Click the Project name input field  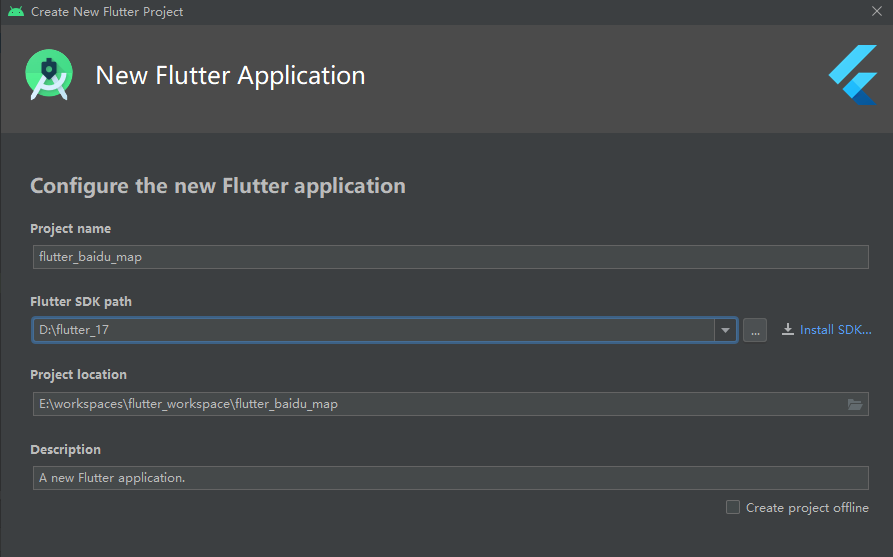click(450, 257)
